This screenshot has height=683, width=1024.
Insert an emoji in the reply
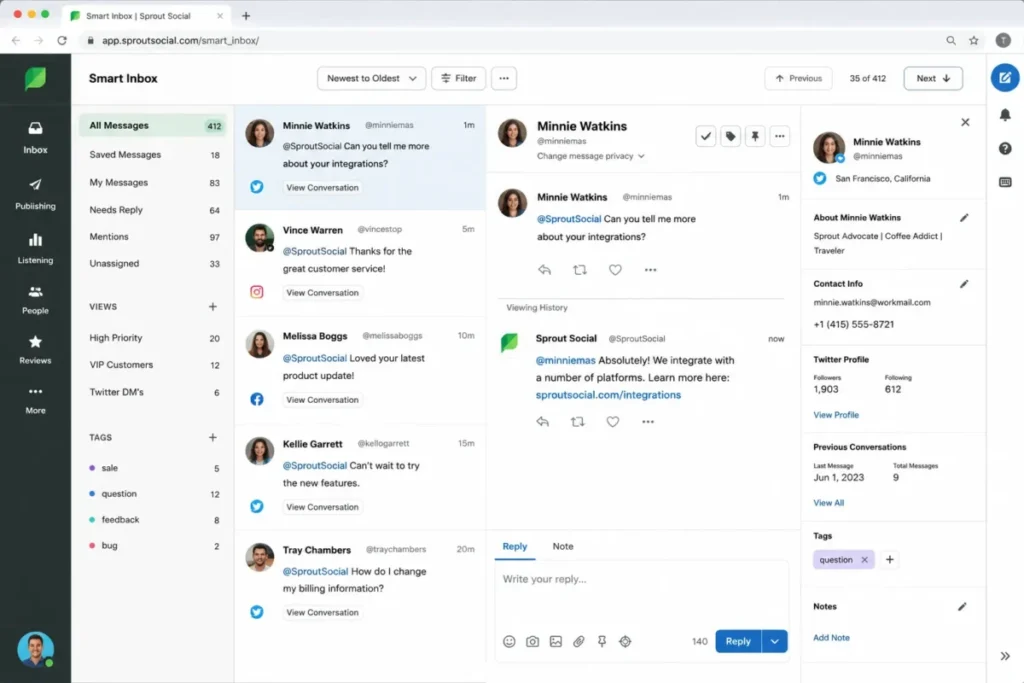click(509, 641)
